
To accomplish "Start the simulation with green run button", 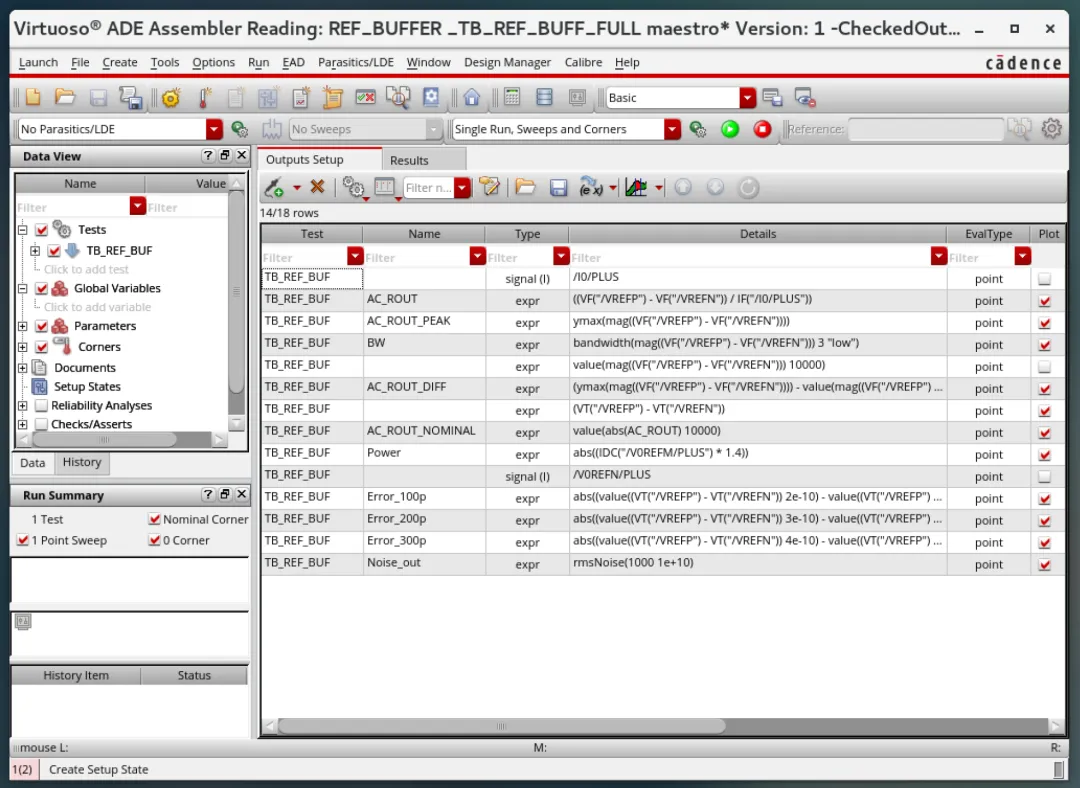I will pos(730,129).
